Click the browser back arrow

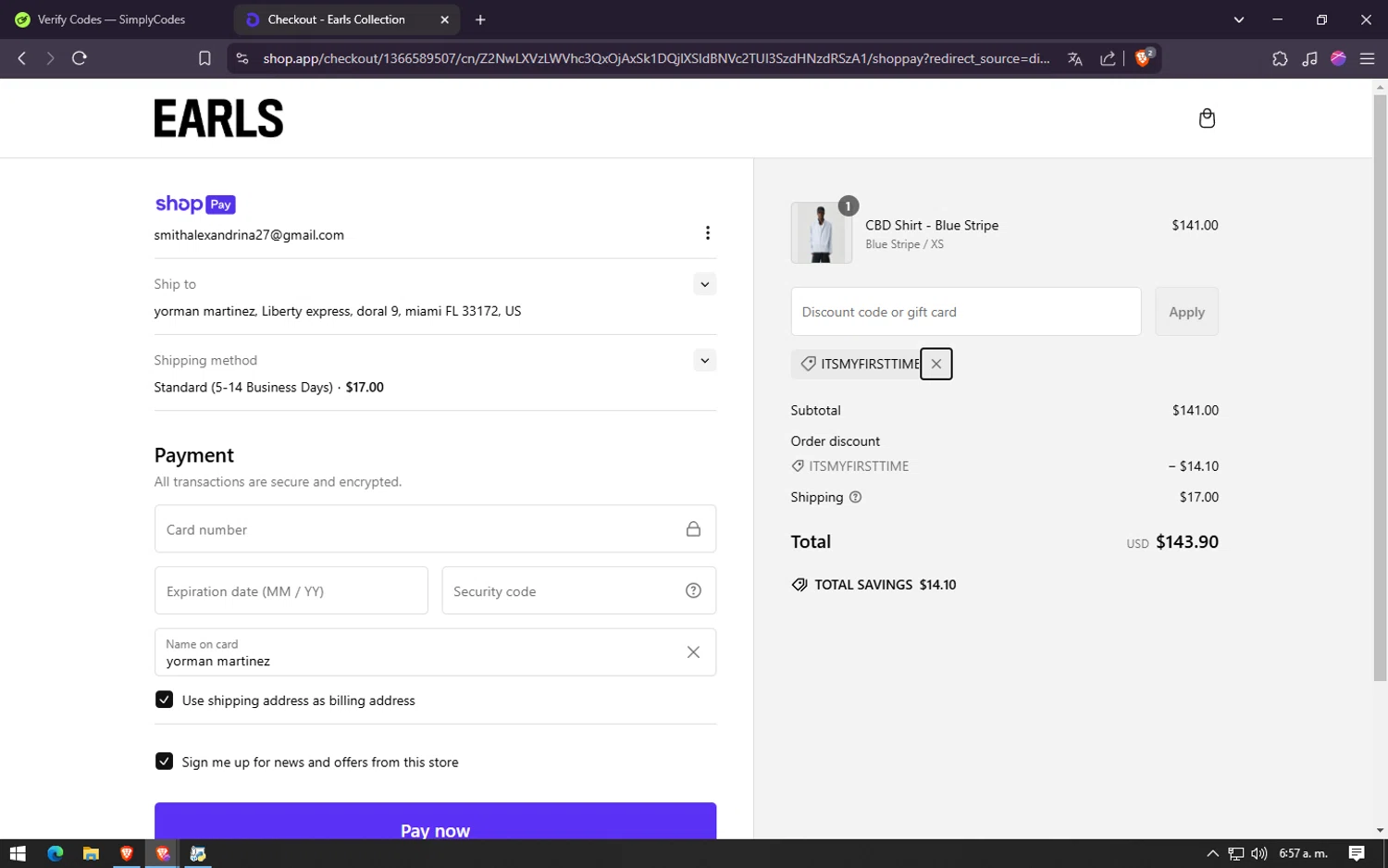[22, 58]
